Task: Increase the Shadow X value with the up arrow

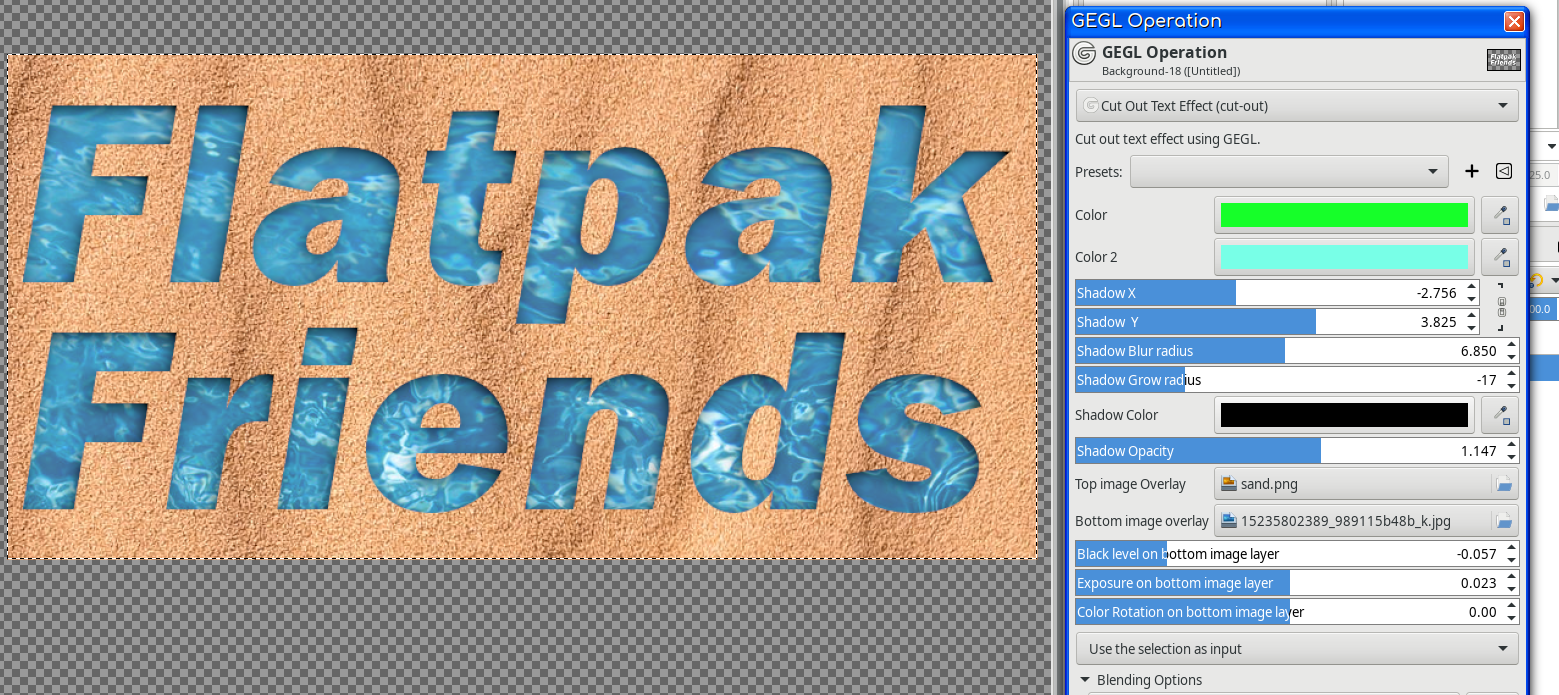Action: tap(1471, 287)
